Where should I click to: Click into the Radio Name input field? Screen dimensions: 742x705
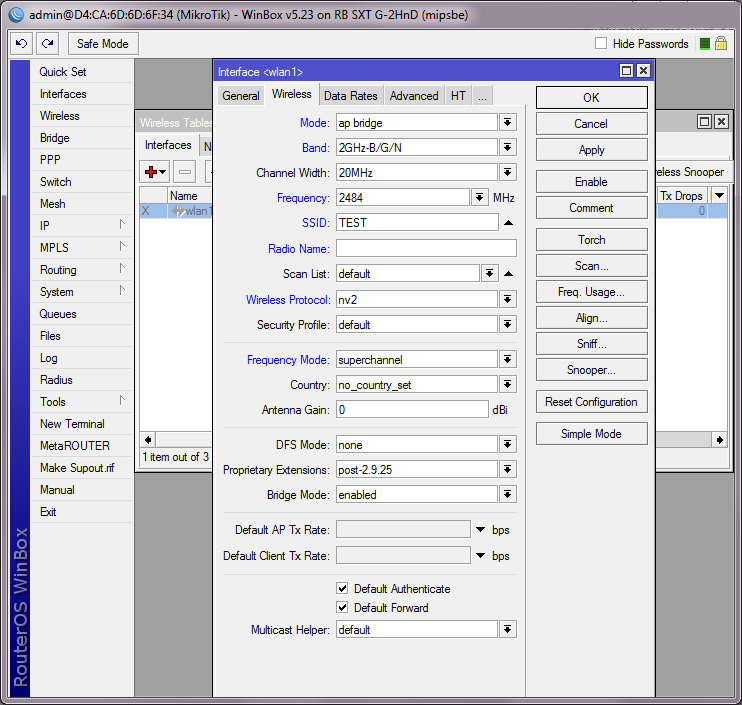pyautogui.click(x=426, y=248)
